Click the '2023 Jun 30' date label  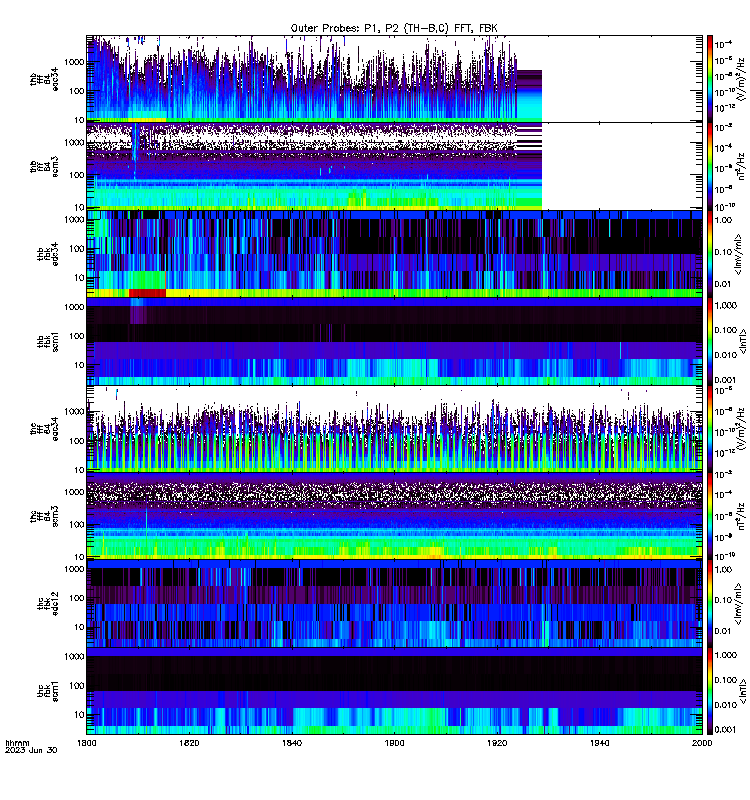(x=31, y=750)
